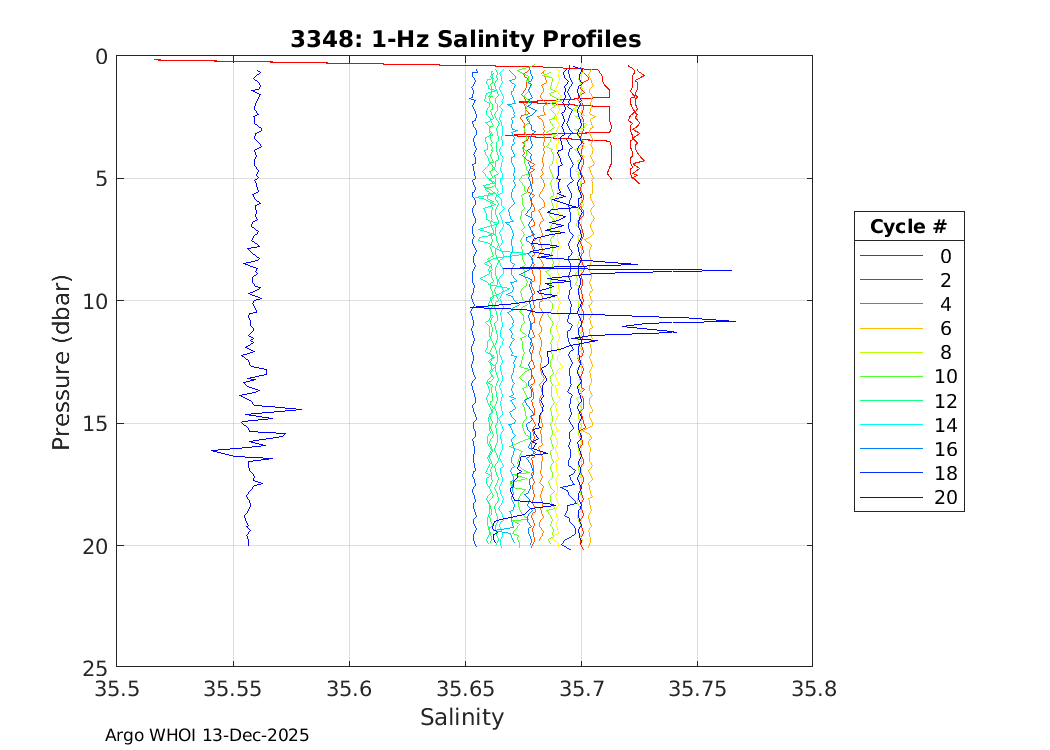Select the legend label number 4

[x=945, y=304]
